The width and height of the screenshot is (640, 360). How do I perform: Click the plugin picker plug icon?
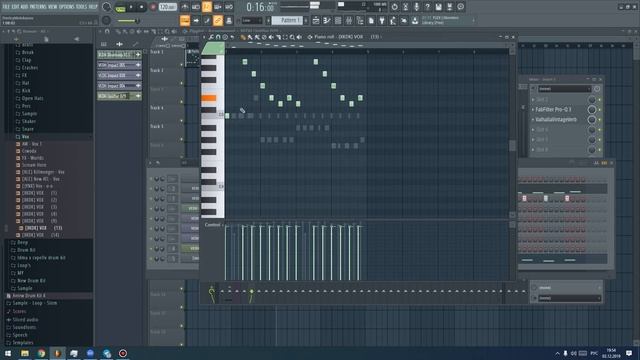382,20
